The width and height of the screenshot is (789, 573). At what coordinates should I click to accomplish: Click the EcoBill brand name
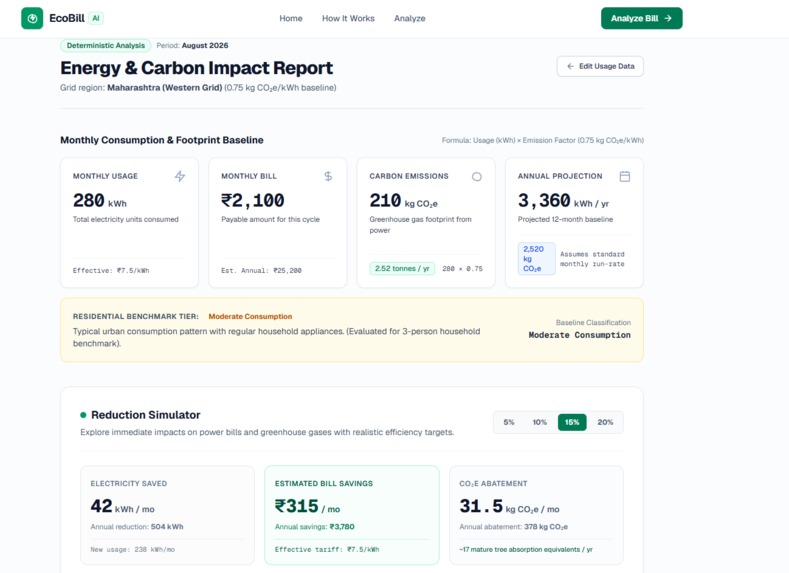point(67,19)
